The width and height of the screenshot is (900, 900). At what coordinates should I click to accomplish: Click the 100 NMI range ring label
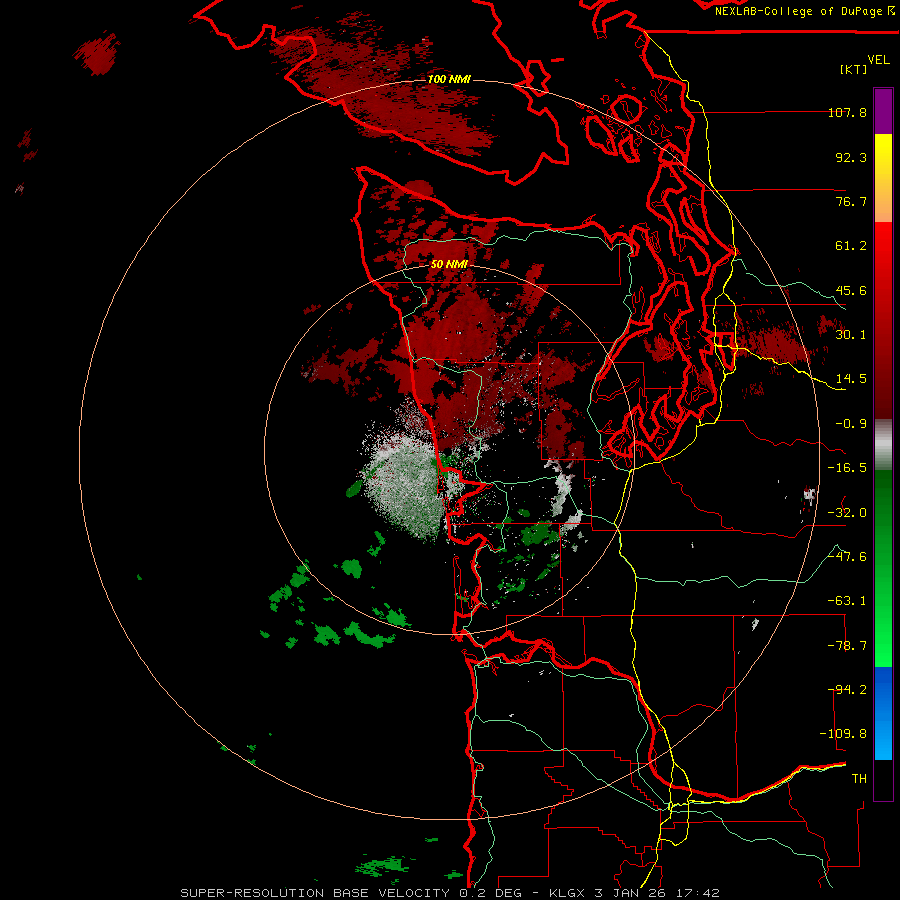[x=449, y=79]
